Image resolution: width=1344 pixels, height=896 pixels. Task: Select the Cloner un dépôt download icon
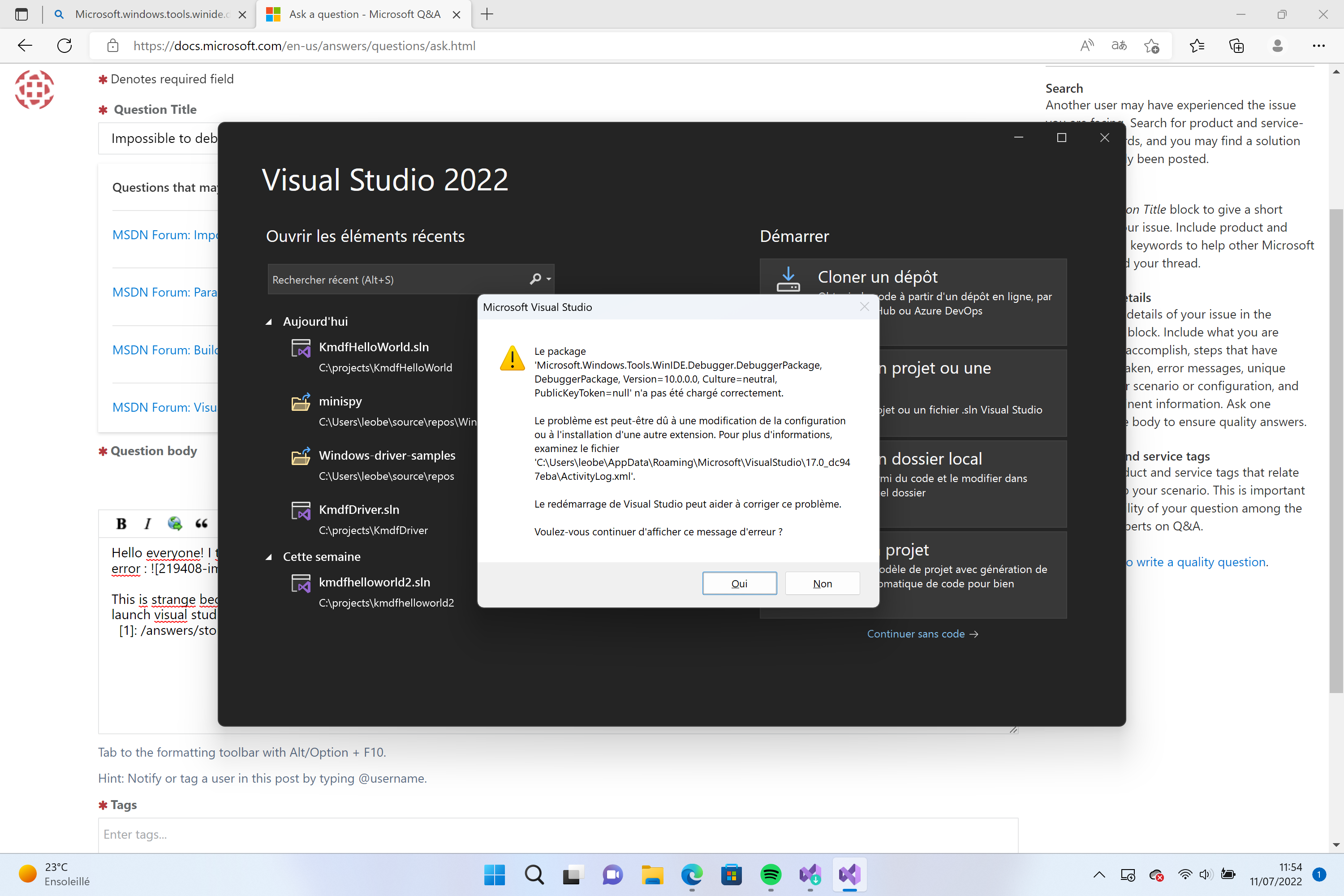click(x=788, y=279)
